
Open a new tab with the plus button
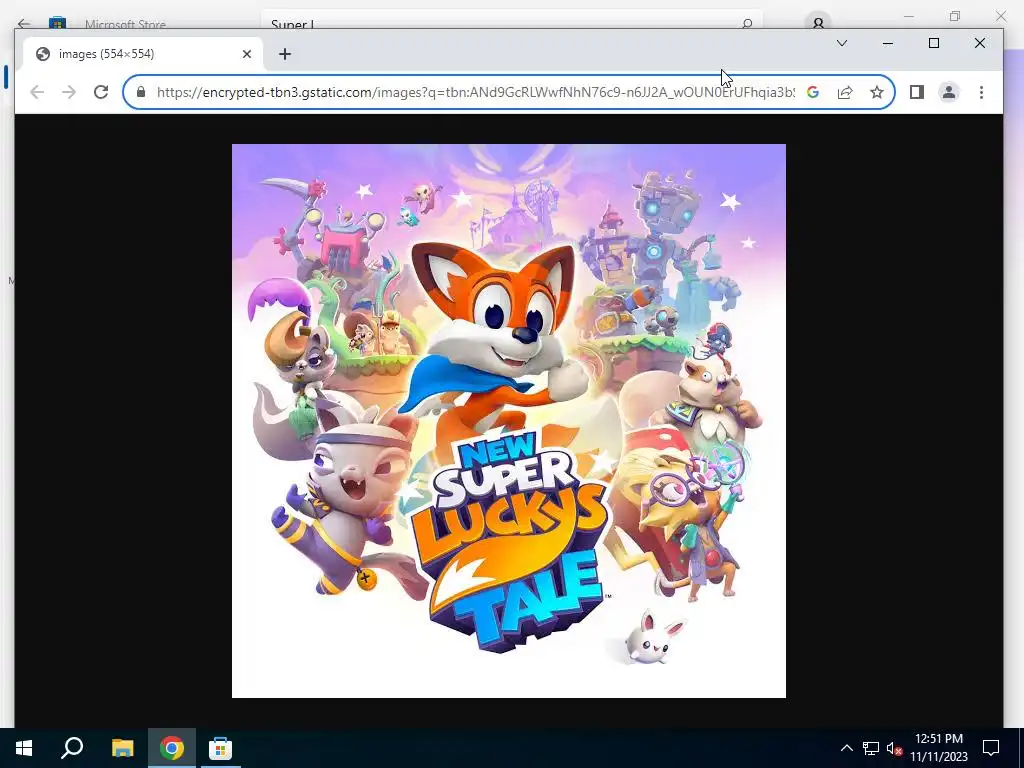(x=285, y=54)
